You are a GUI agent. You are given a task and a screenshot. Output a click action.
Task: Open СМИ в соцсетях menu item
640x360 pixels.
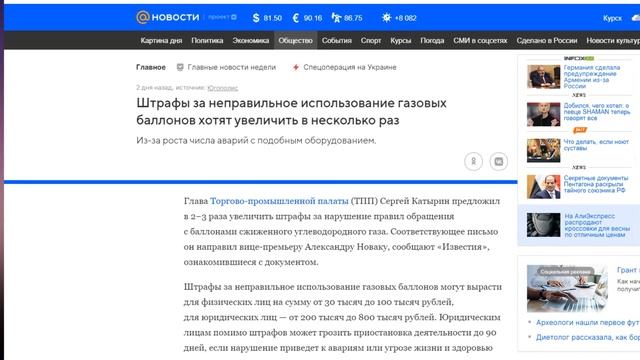480,40
